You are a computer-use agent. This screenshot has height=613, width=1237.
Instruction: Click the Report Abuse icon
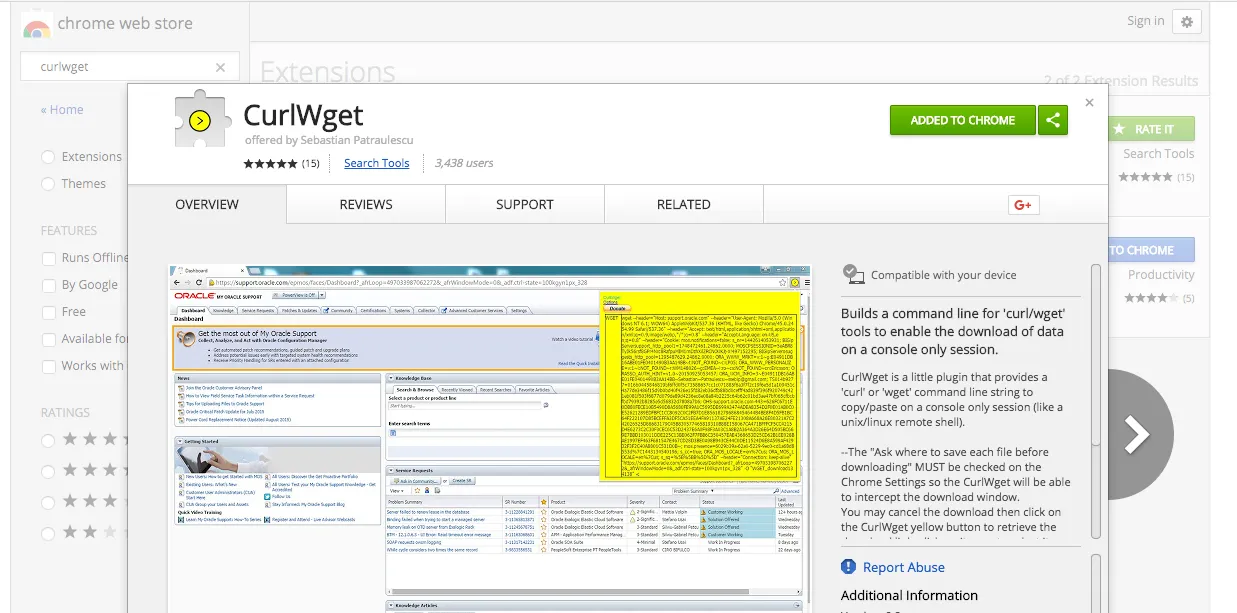[x=848, y=567]
